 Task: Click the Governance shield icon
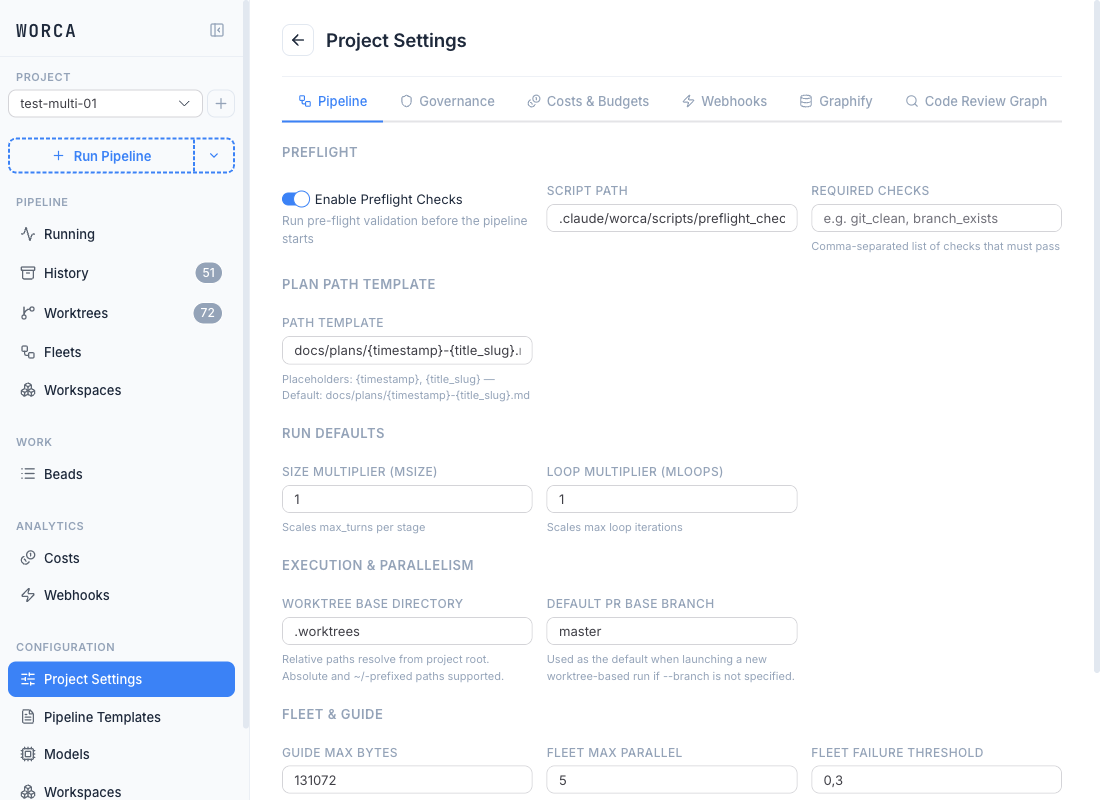(x=406, y=101)
